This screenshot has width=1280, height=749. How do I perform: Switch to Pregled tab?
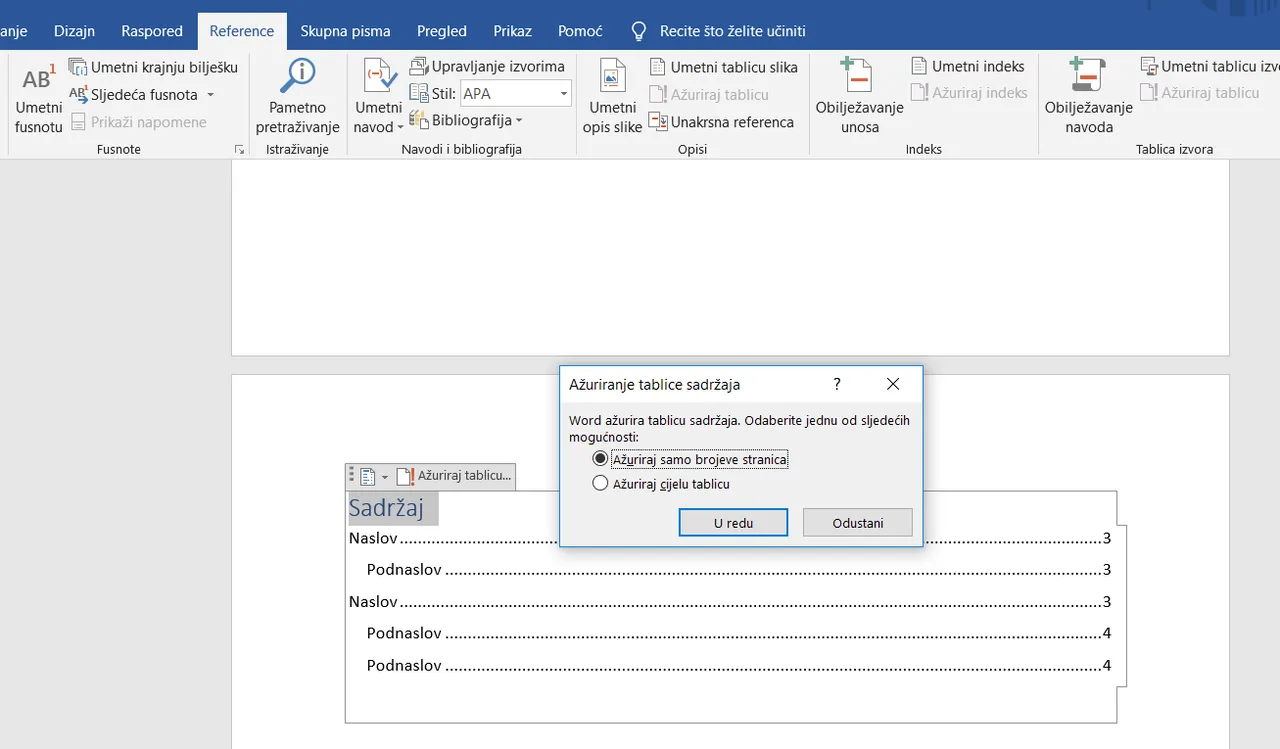[x=442, y=31]
